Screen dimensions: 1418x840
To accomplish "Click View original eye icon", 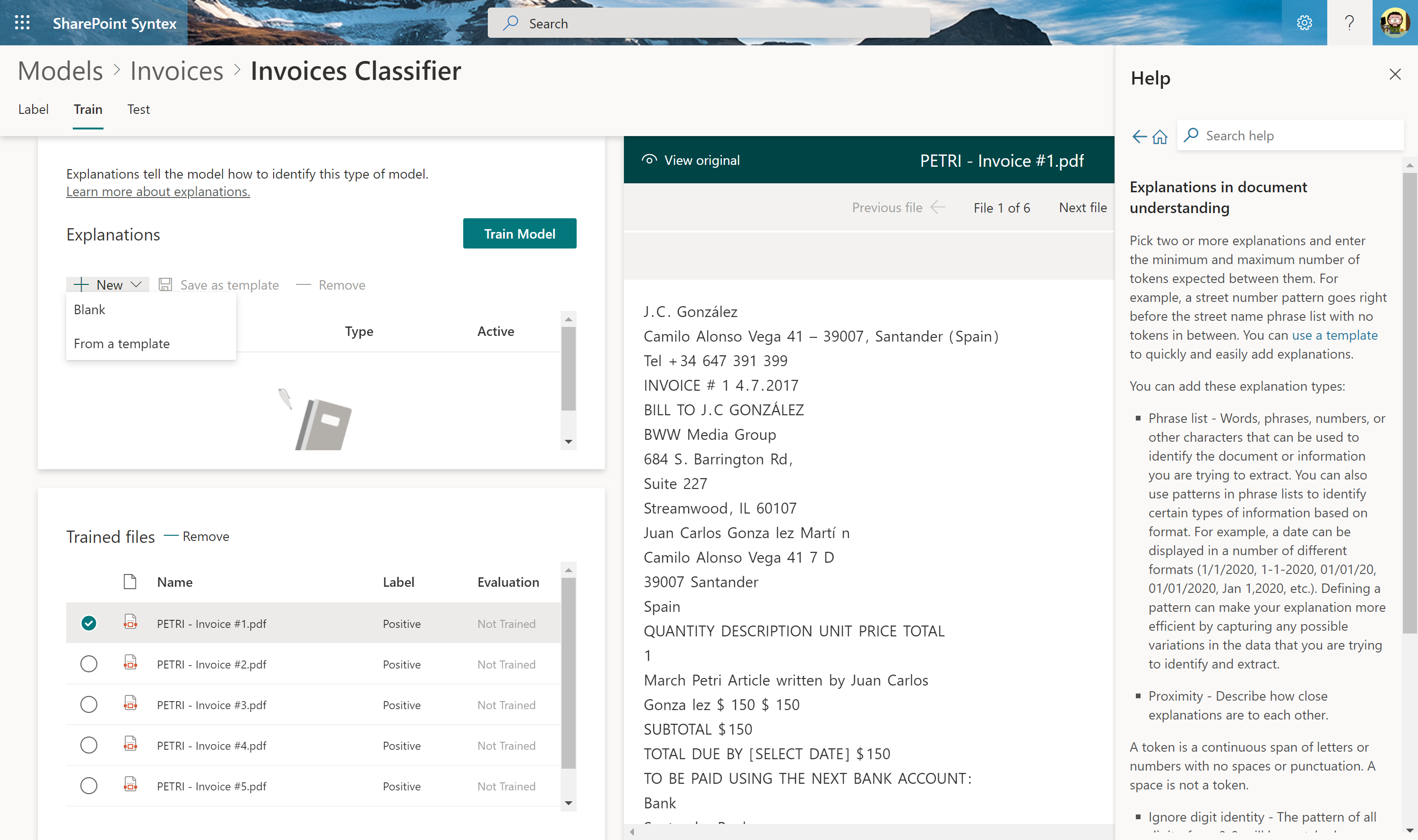I will pos(649,160).
